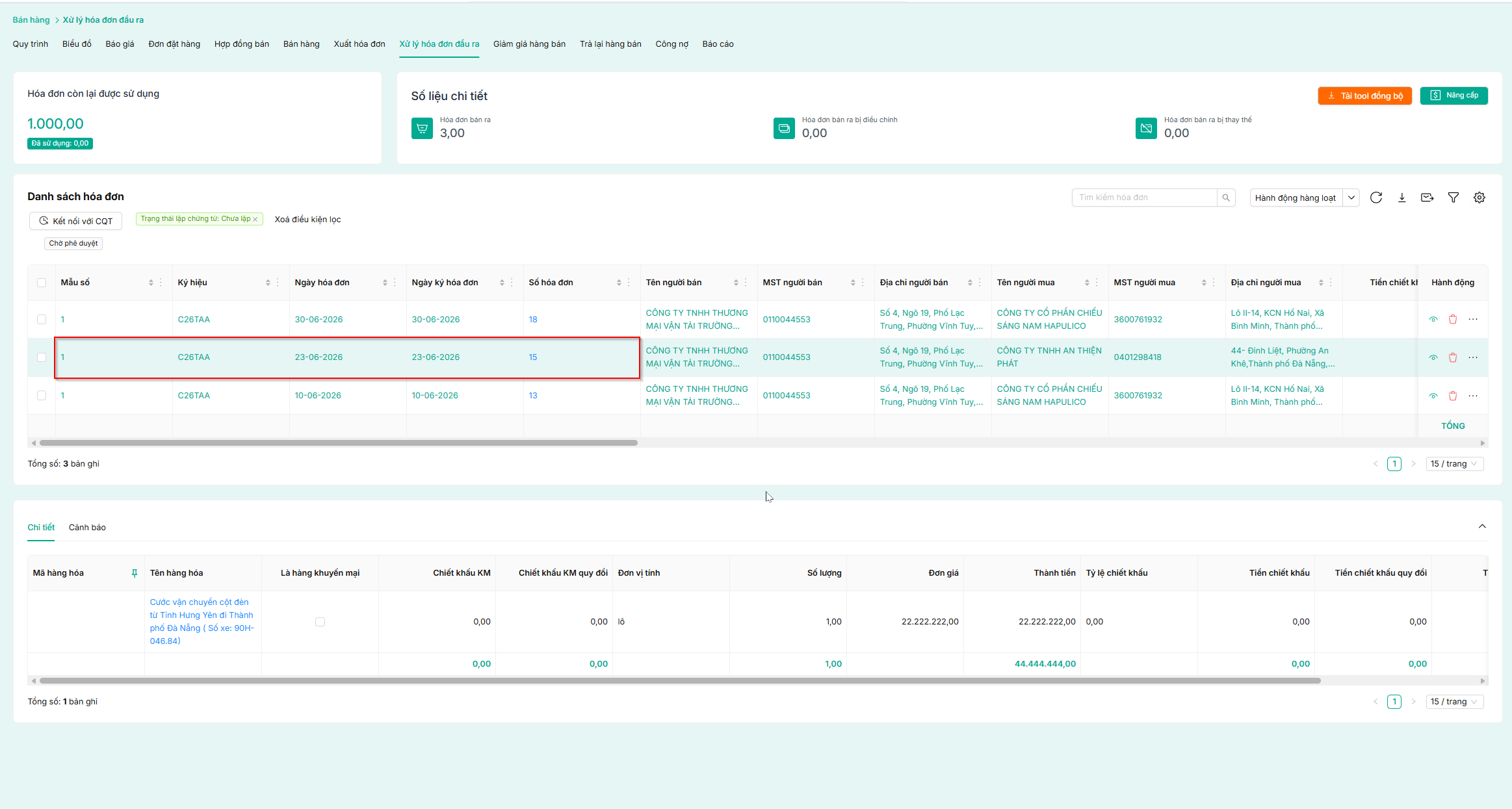This screenshot has width=1512, height=809.
Task: Click the download icon beside refresh
Action: 1401,198
